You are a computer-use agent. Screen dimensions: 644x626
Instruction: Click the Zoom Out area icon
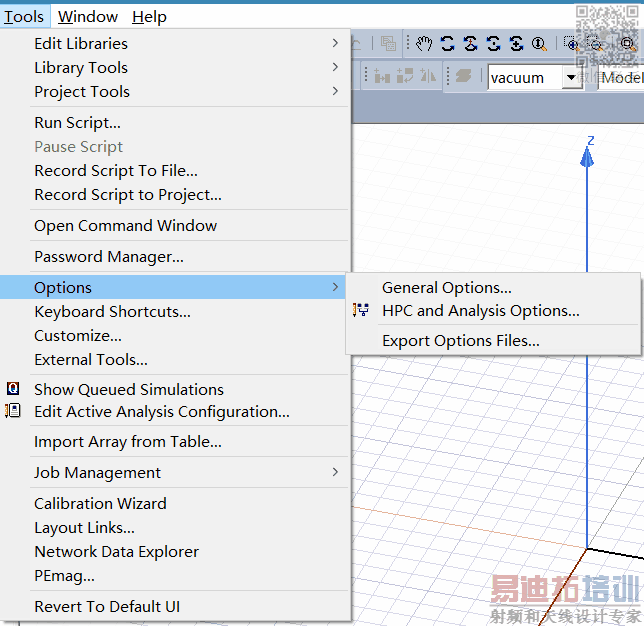[594, 43]
